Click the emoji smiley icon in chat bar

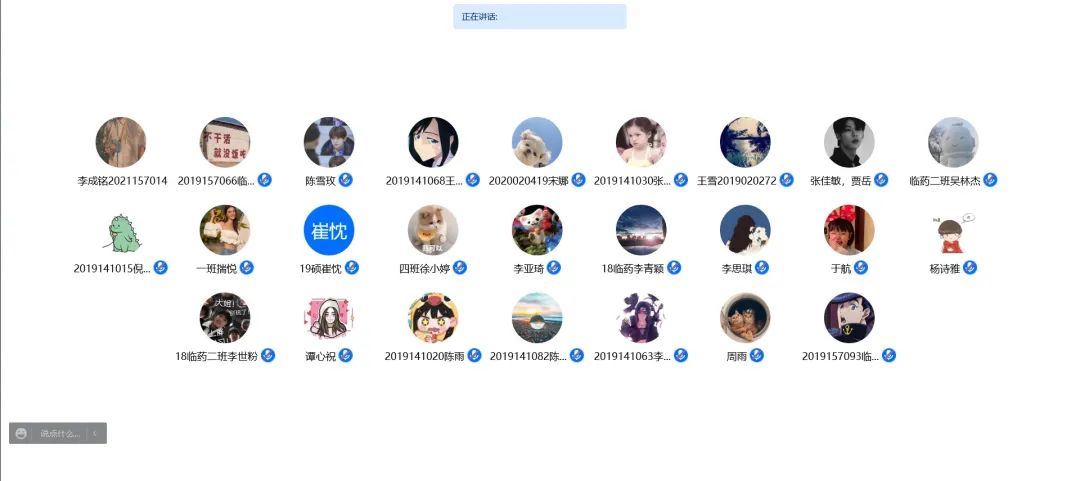click(x=21, y=433)
